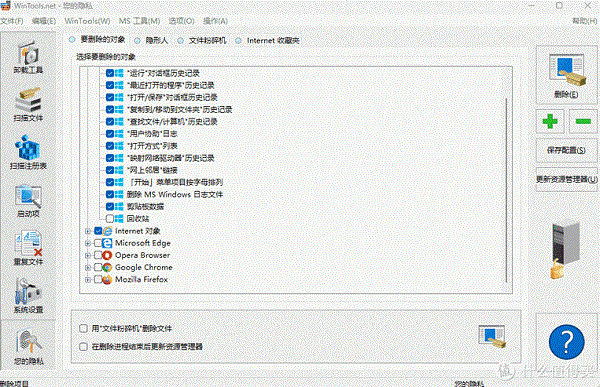Click the 更新资源管理器(U) button
The height and width of the screenshot is (387, 600).
pyautogui.click(x=566, y=179)
